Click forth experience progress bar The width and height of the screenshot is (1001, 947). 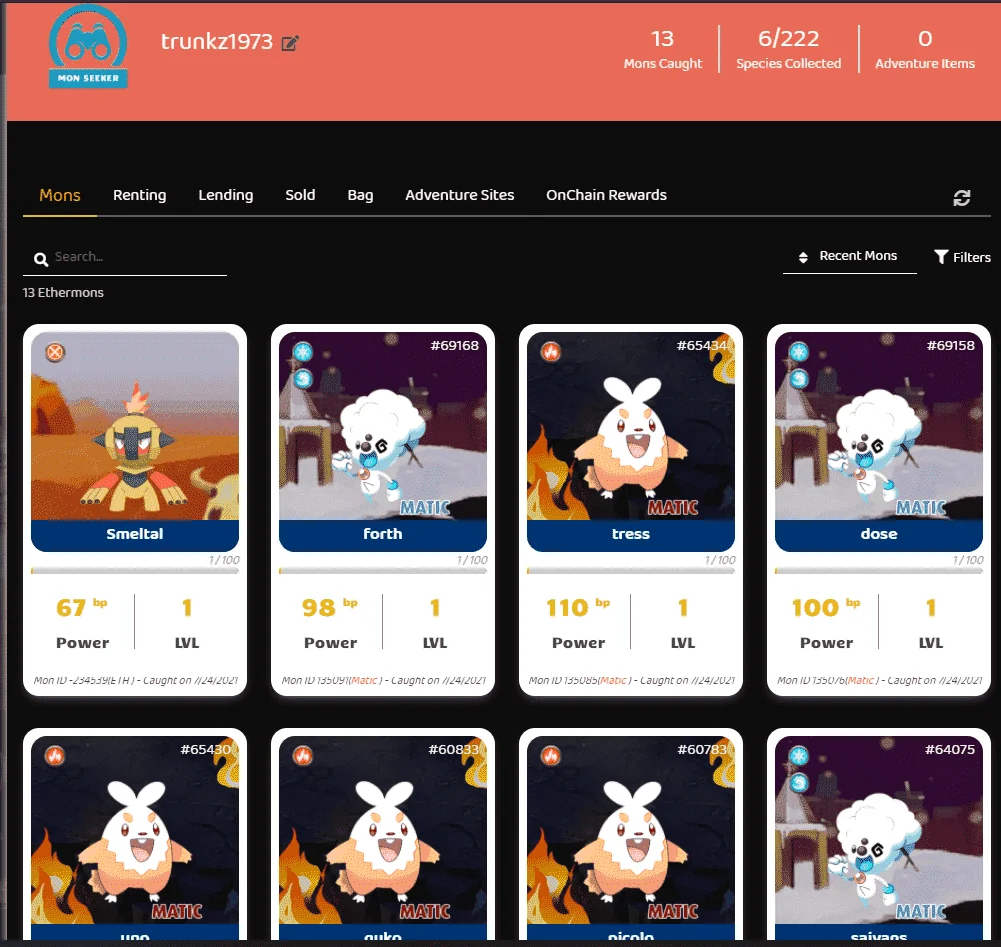[x=383, y=571]
